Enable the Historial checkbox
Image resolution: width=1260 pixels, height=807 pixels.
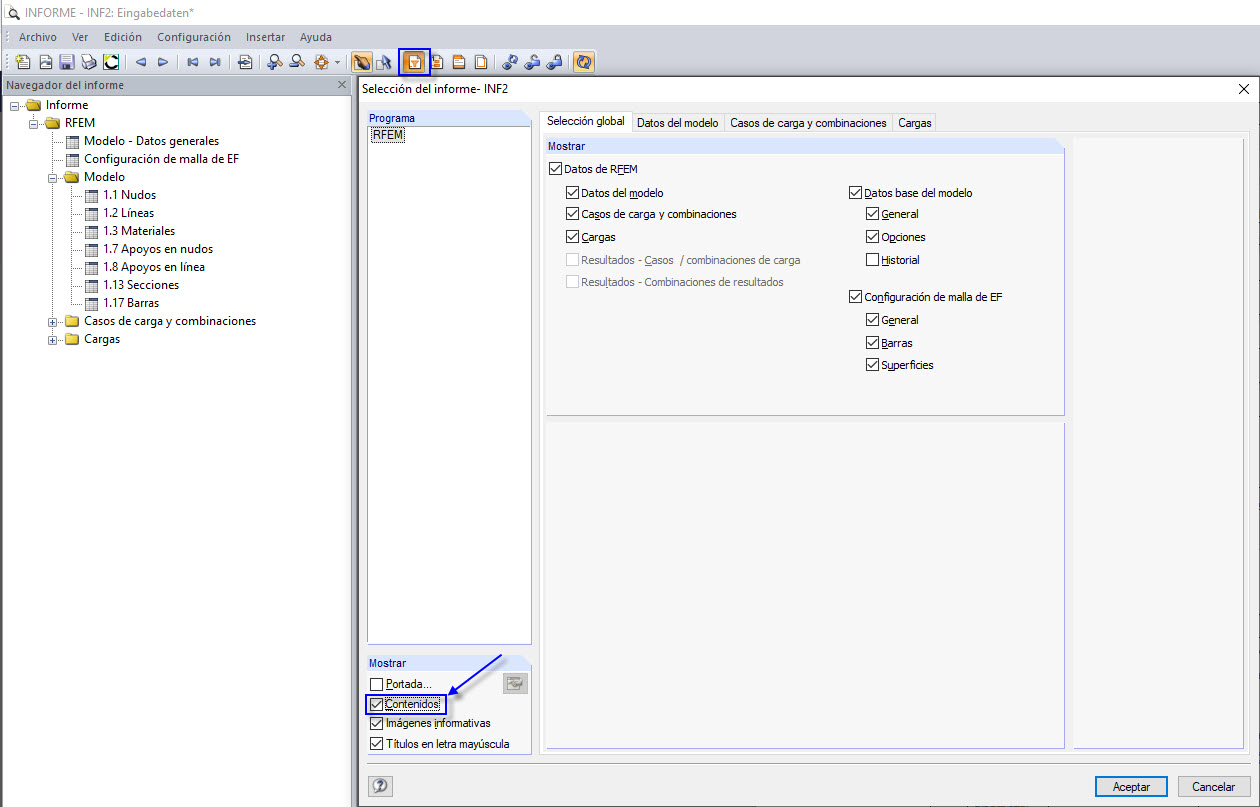pos(873,259)
